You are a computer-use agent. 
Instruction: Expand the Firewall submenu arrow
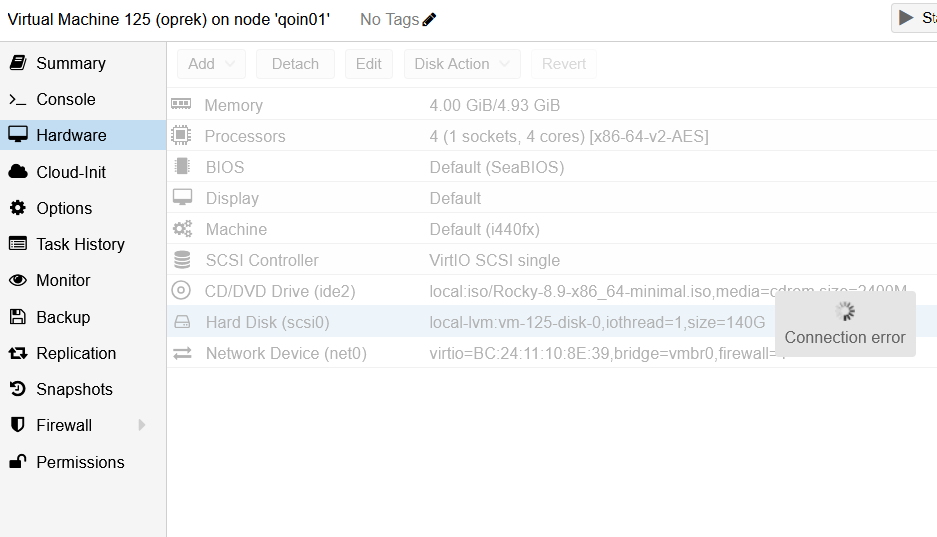click(142, 425)
